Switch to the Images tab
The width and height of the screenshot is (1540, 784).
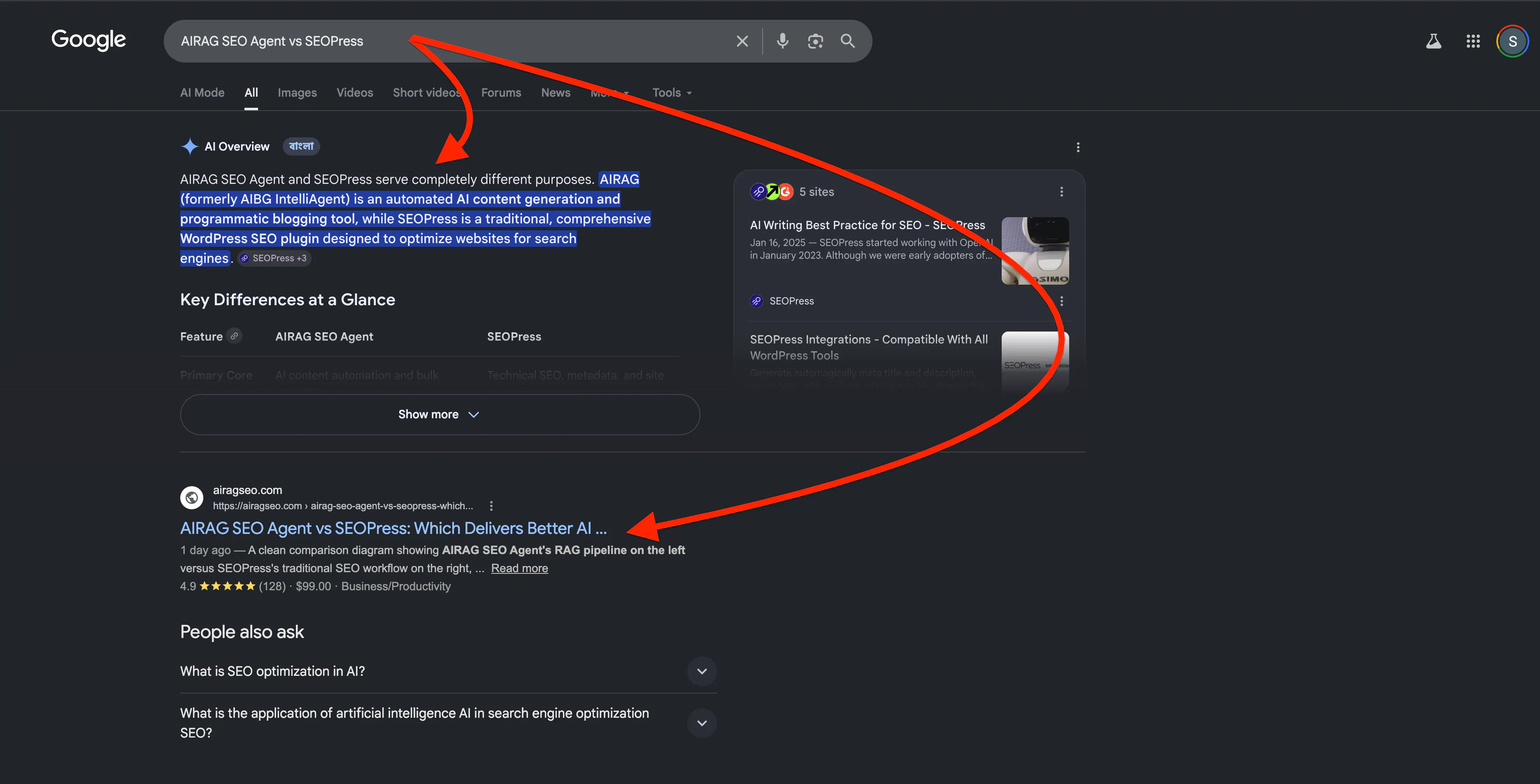tap(297, 93)
